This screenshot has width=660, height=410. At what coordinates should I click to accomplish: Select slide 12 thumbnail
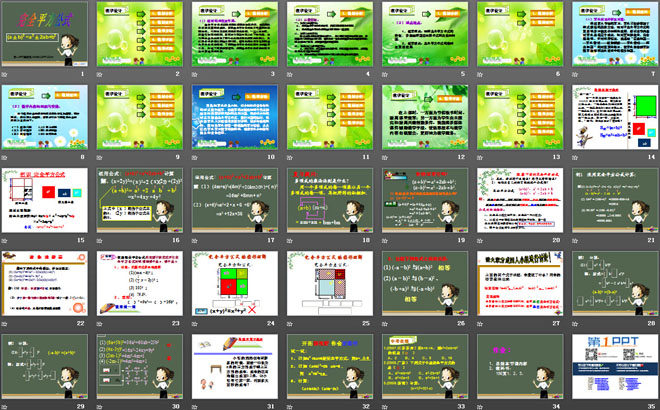425,117
